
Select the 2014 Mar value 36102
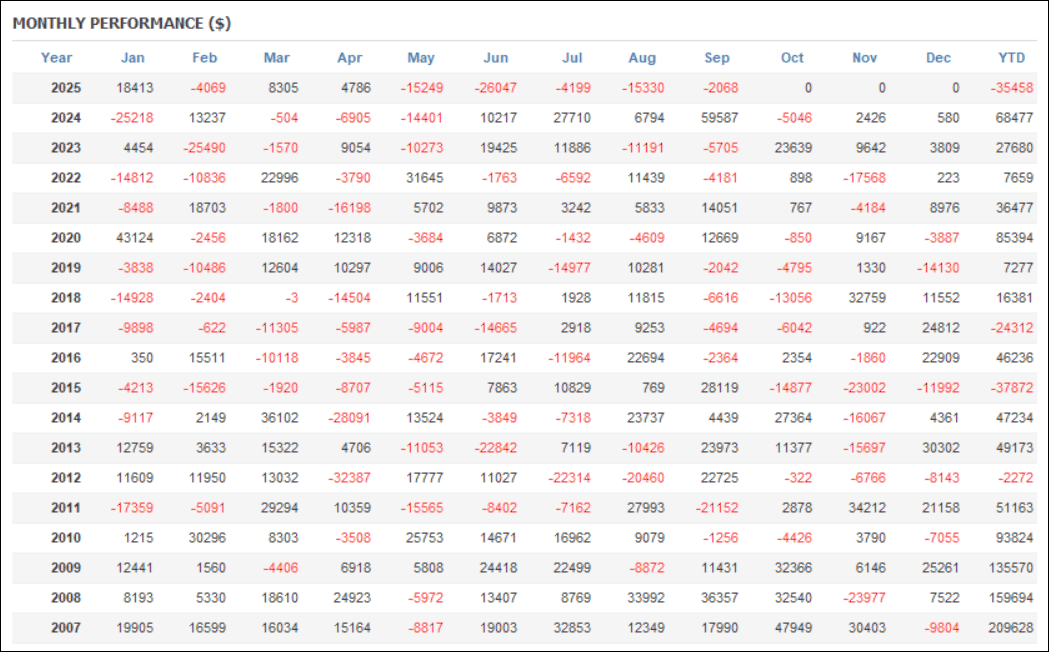click(281, 418)
